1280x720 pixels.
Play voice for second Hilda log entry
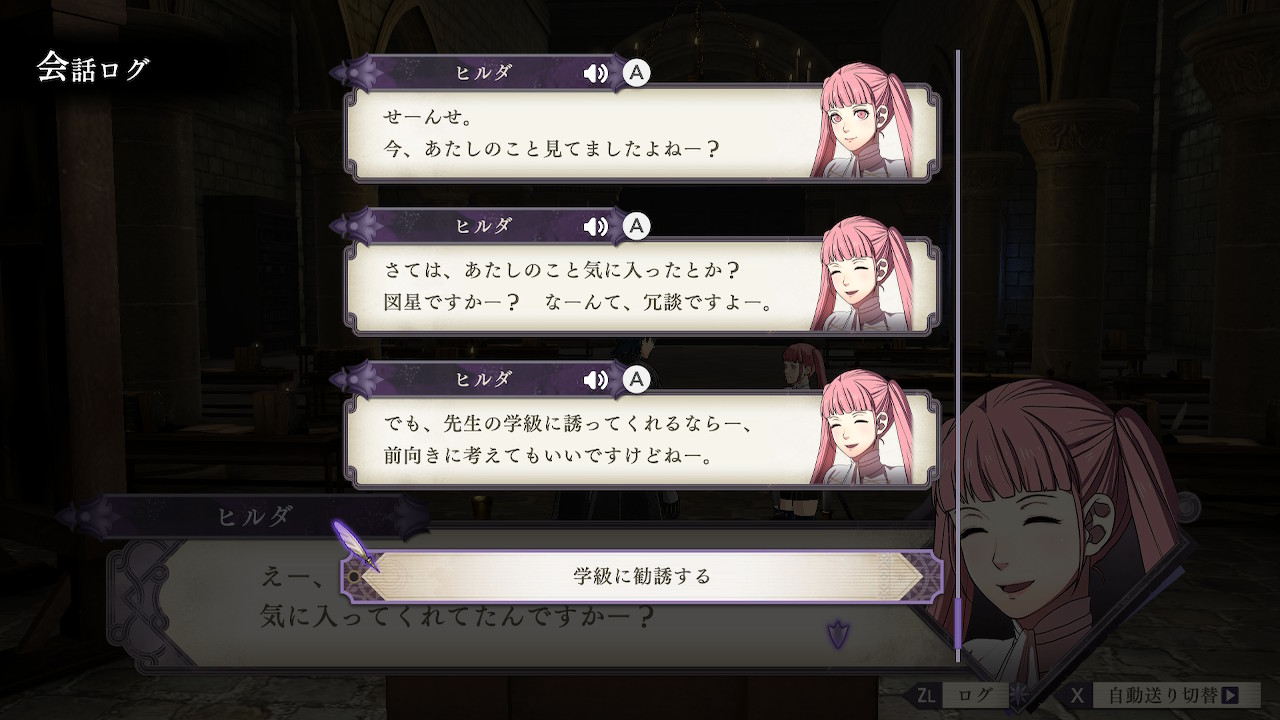click(596, 226)
